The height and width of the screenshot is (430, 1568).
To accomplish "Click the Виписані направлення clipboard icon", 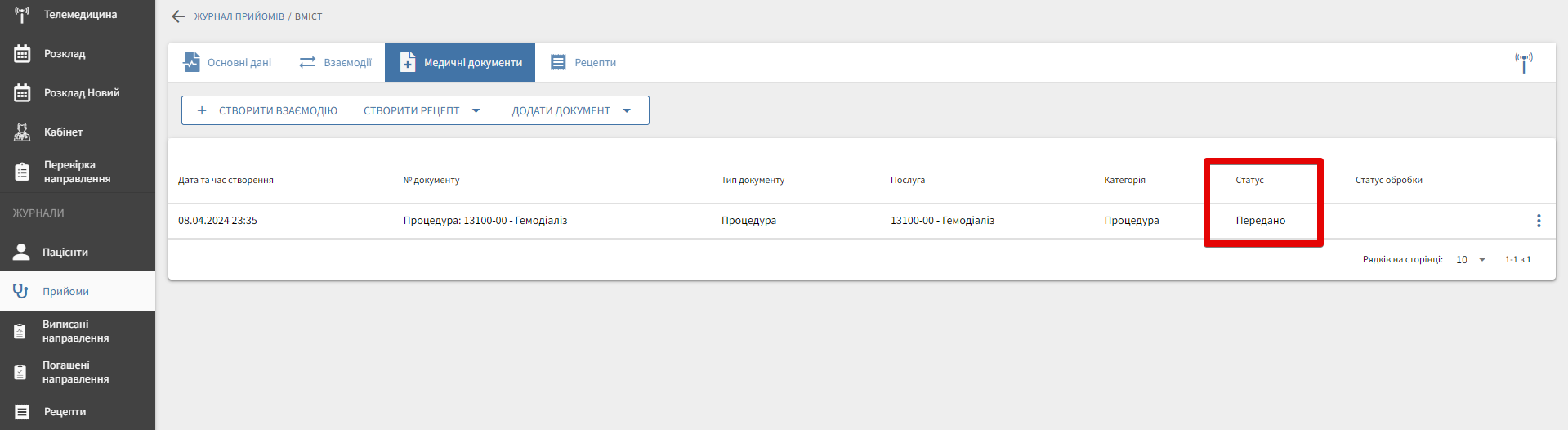I will pos(20,331).
